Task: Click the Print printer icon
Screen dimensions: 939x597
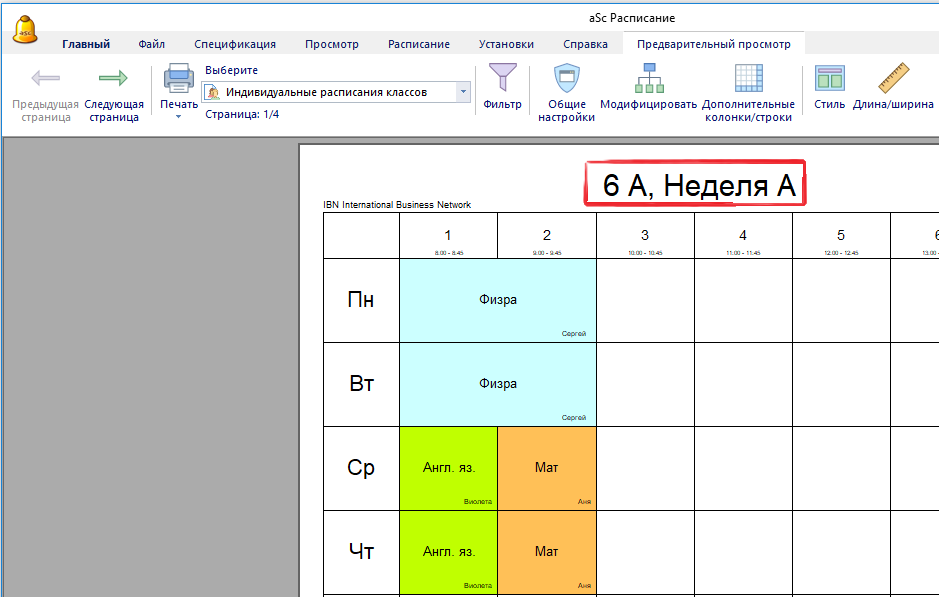Action: point(179,79)
